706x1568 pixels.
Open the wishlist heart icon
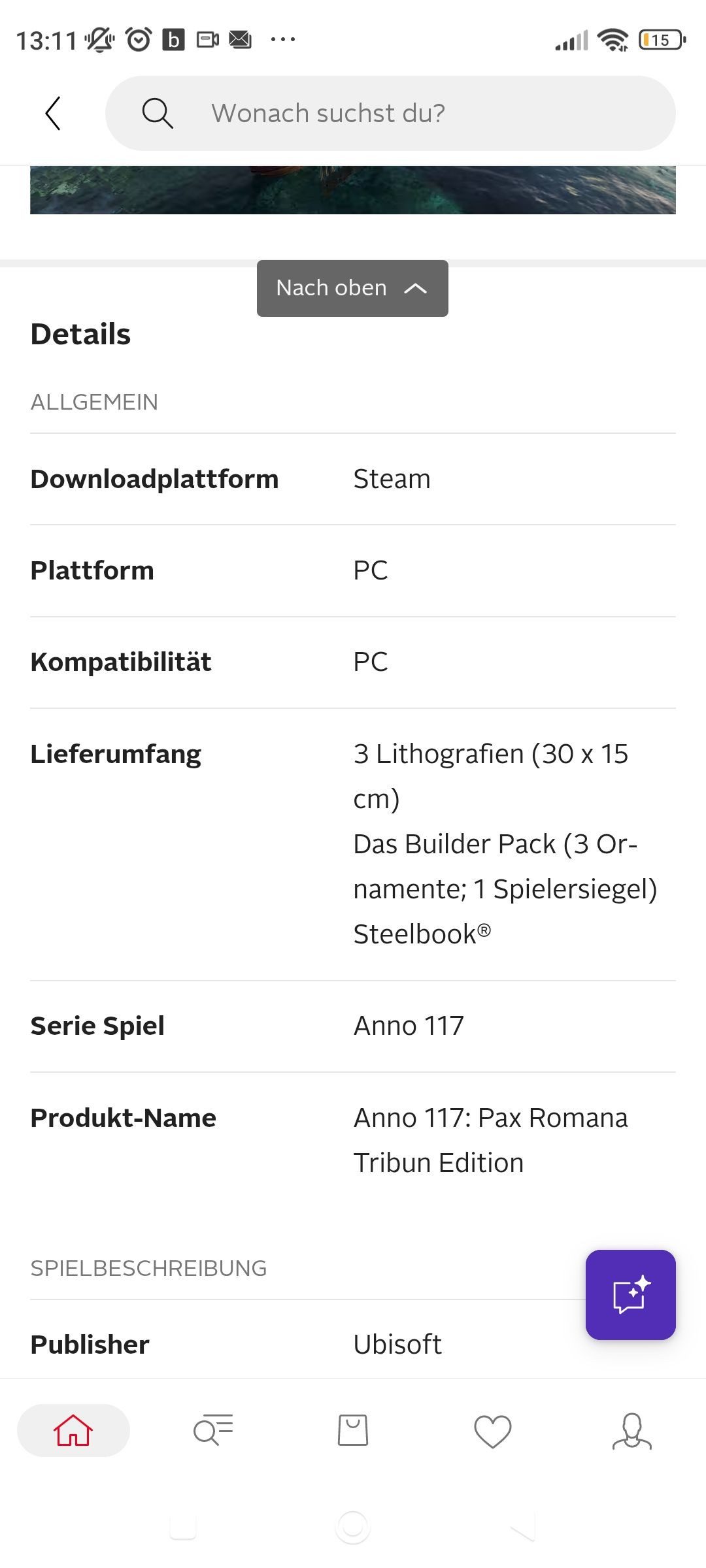(x=492, y=1431)
